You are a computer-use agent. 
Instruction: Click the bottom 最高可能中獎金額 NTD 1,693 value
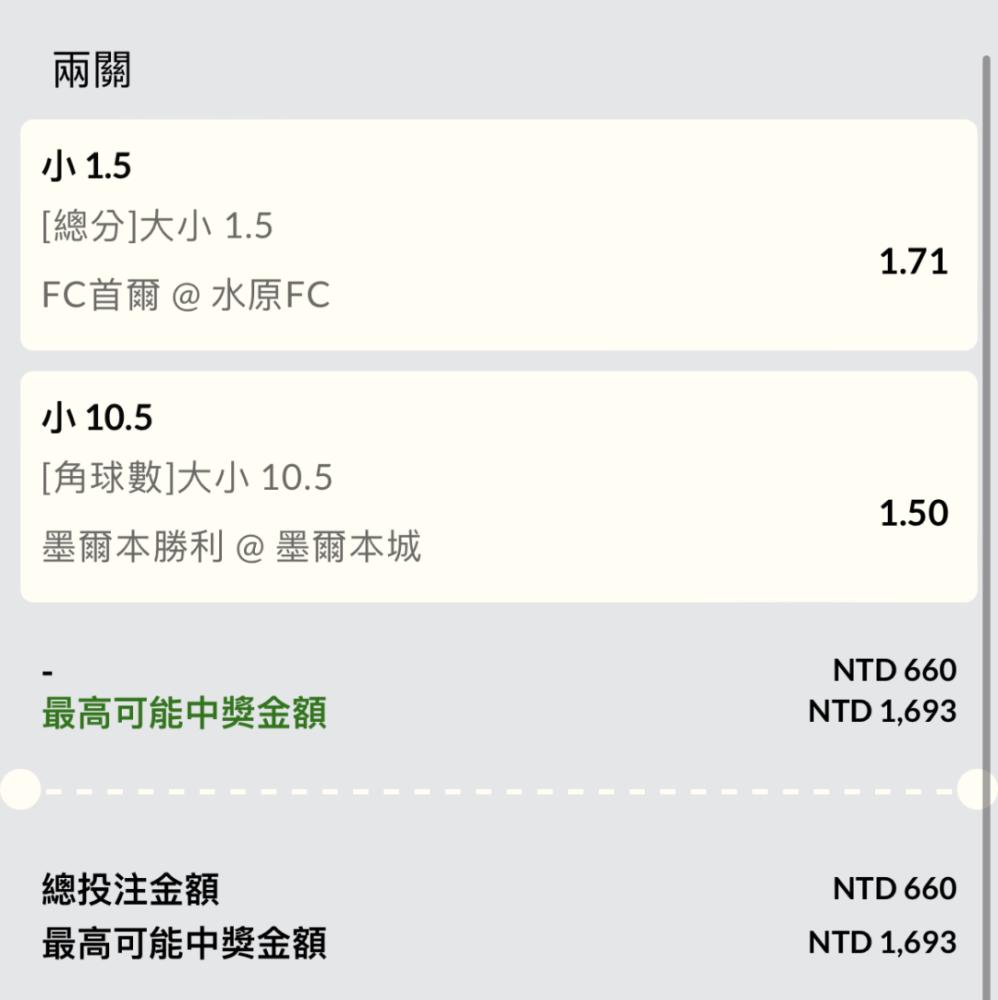click(x=883, y=943)
